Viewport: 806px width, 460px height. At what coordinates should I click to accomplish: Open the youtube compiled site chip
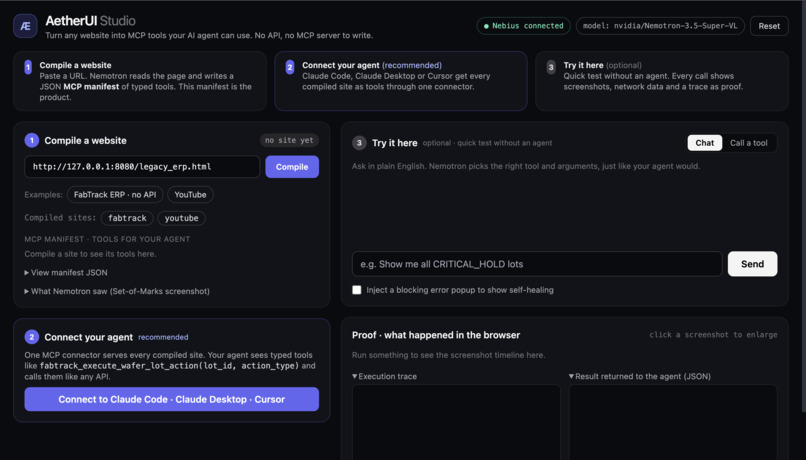[181, 218]
